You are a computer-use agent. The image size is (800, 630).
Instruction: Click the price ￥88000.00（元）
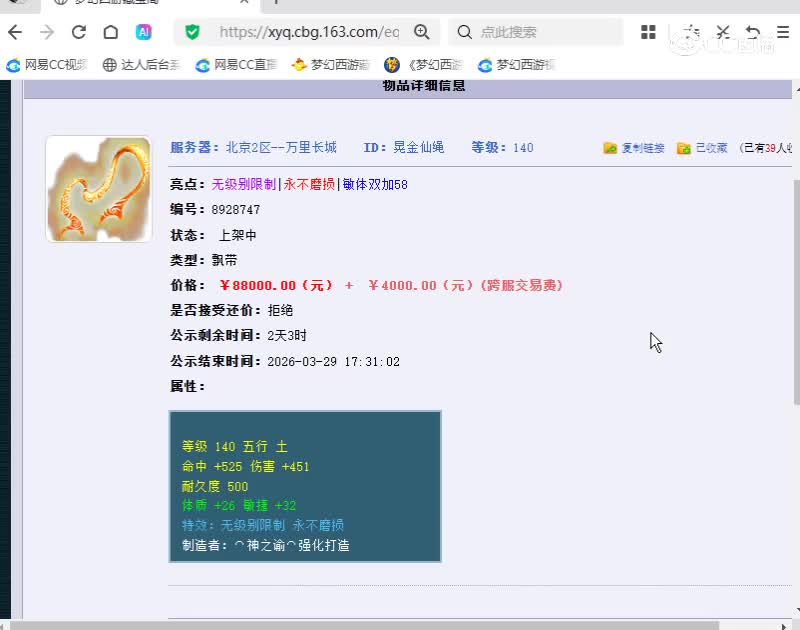pos(276,285)
